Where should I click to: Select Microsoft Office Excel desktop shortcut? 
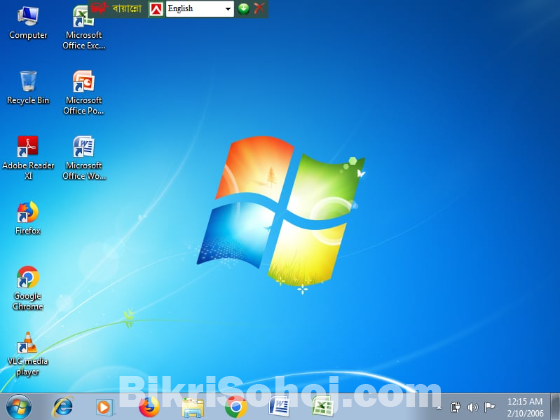tap(84, 27)
